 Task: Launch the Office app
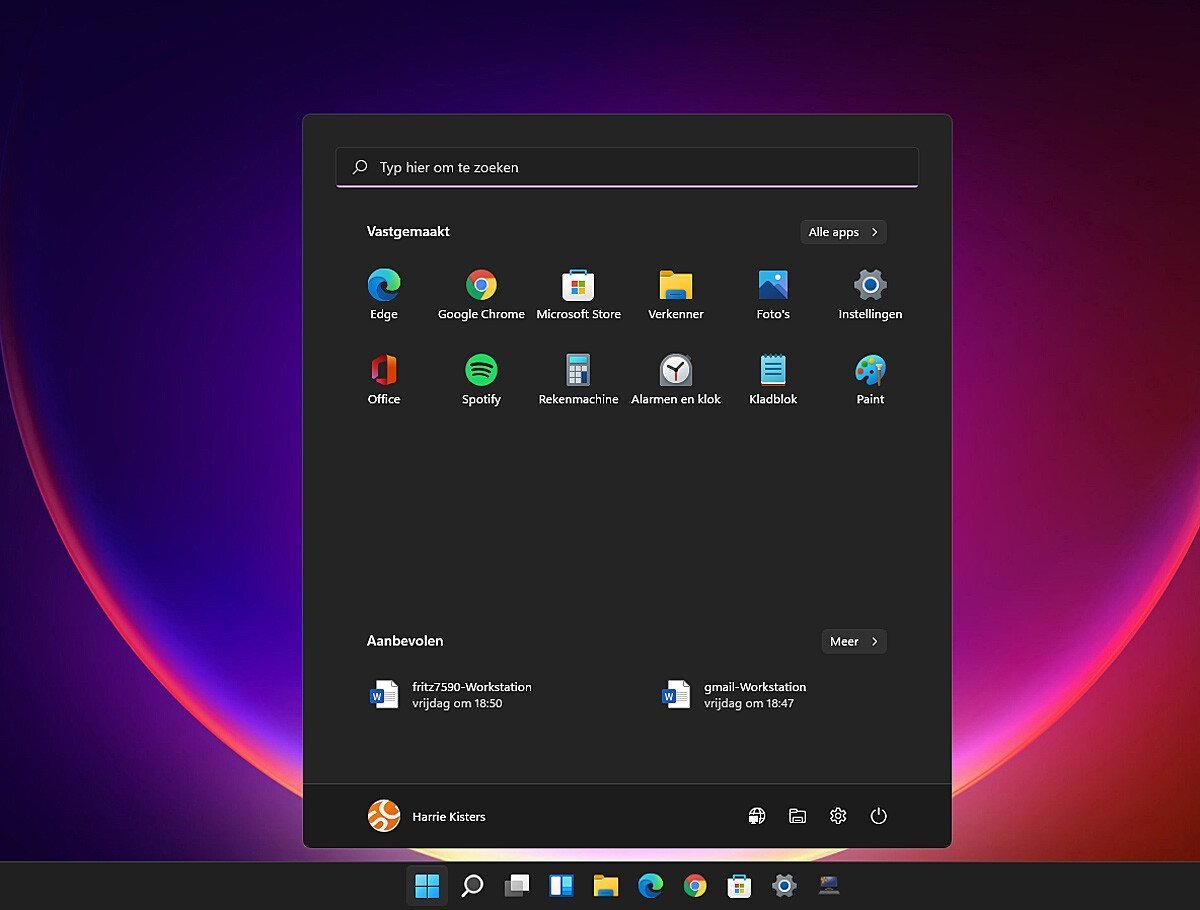click(384, 380)
